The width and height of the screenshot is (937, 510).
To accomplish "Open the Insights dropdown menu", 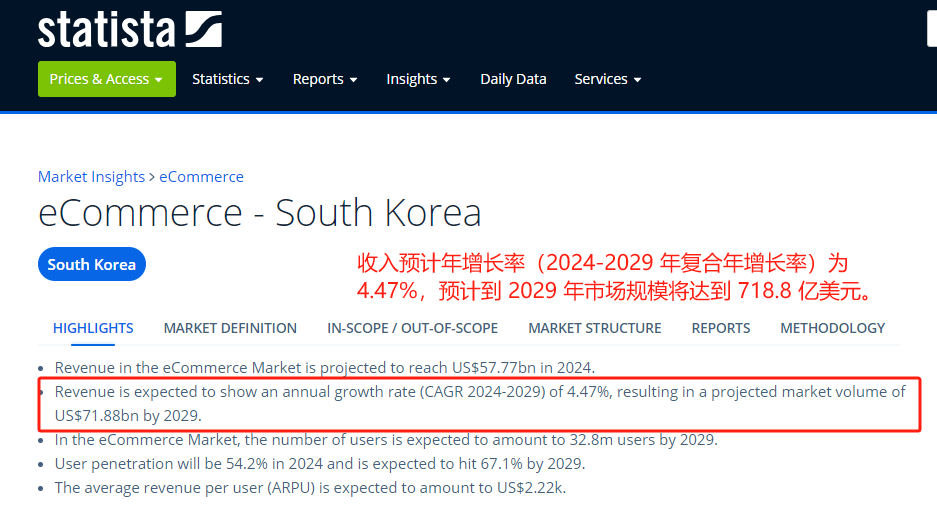I will 418,79.
